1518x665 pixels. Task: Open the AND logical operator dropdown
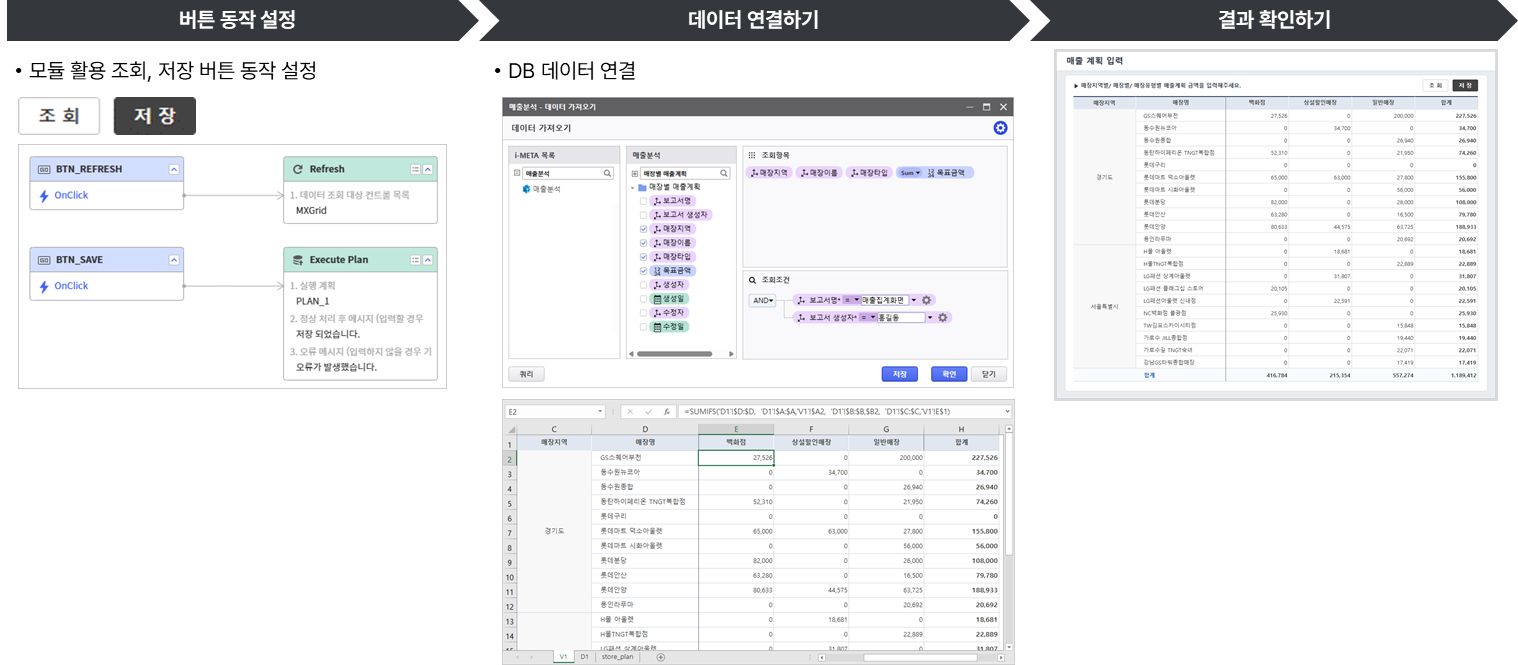[763, 300]
